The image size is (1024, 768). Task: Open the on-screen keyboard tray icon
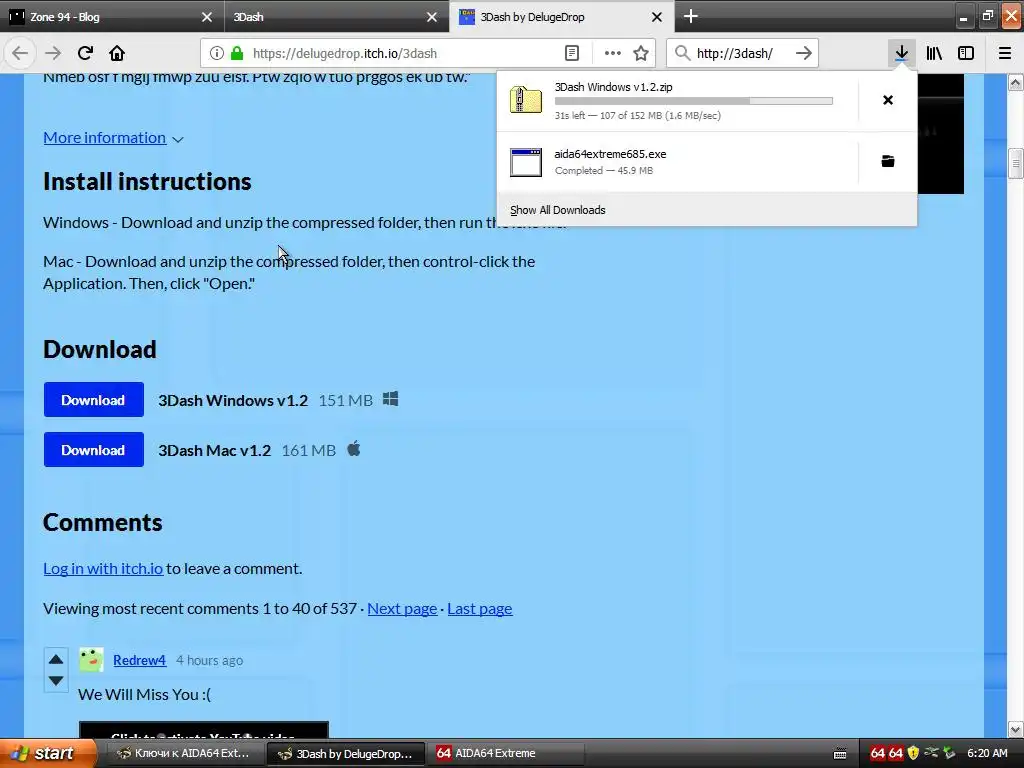(840, 754)
